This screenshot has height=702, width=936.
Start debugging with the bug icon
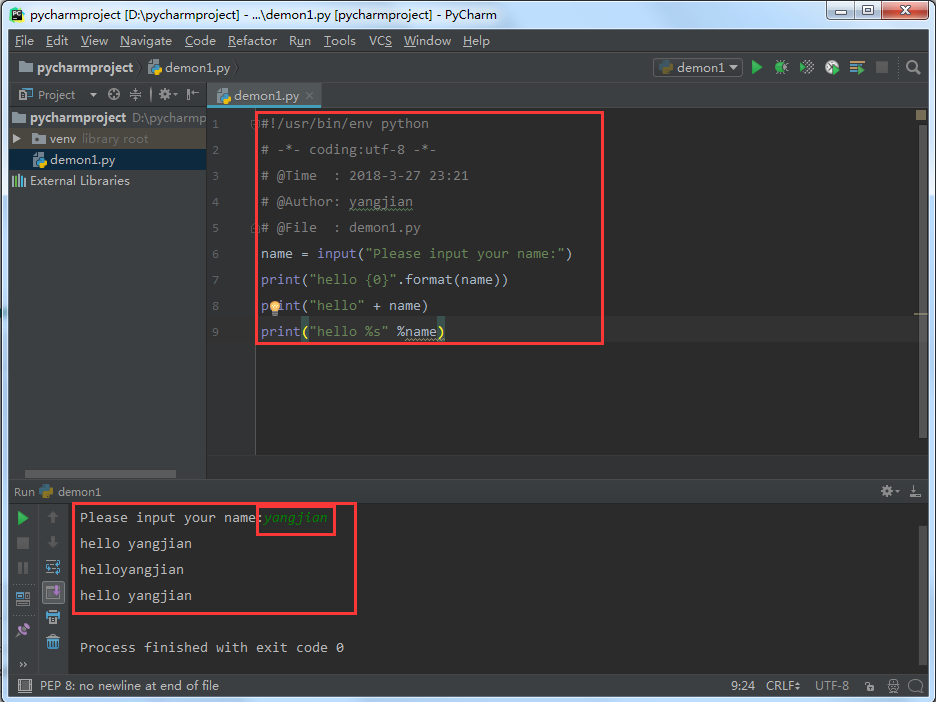tap(781, 67)
